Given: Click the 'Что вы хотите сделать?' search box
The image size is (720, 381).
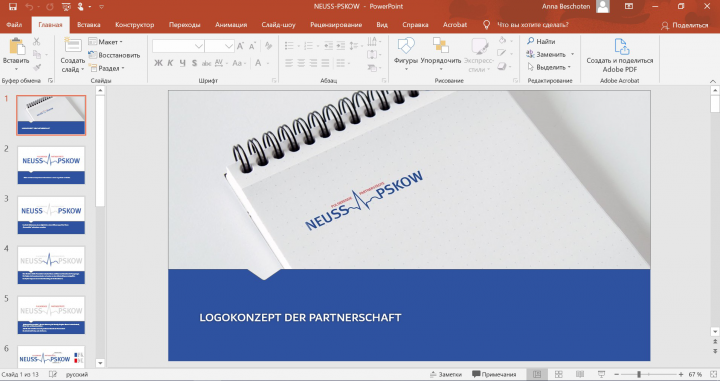Looking at the screenshot, I should (533, 25).
